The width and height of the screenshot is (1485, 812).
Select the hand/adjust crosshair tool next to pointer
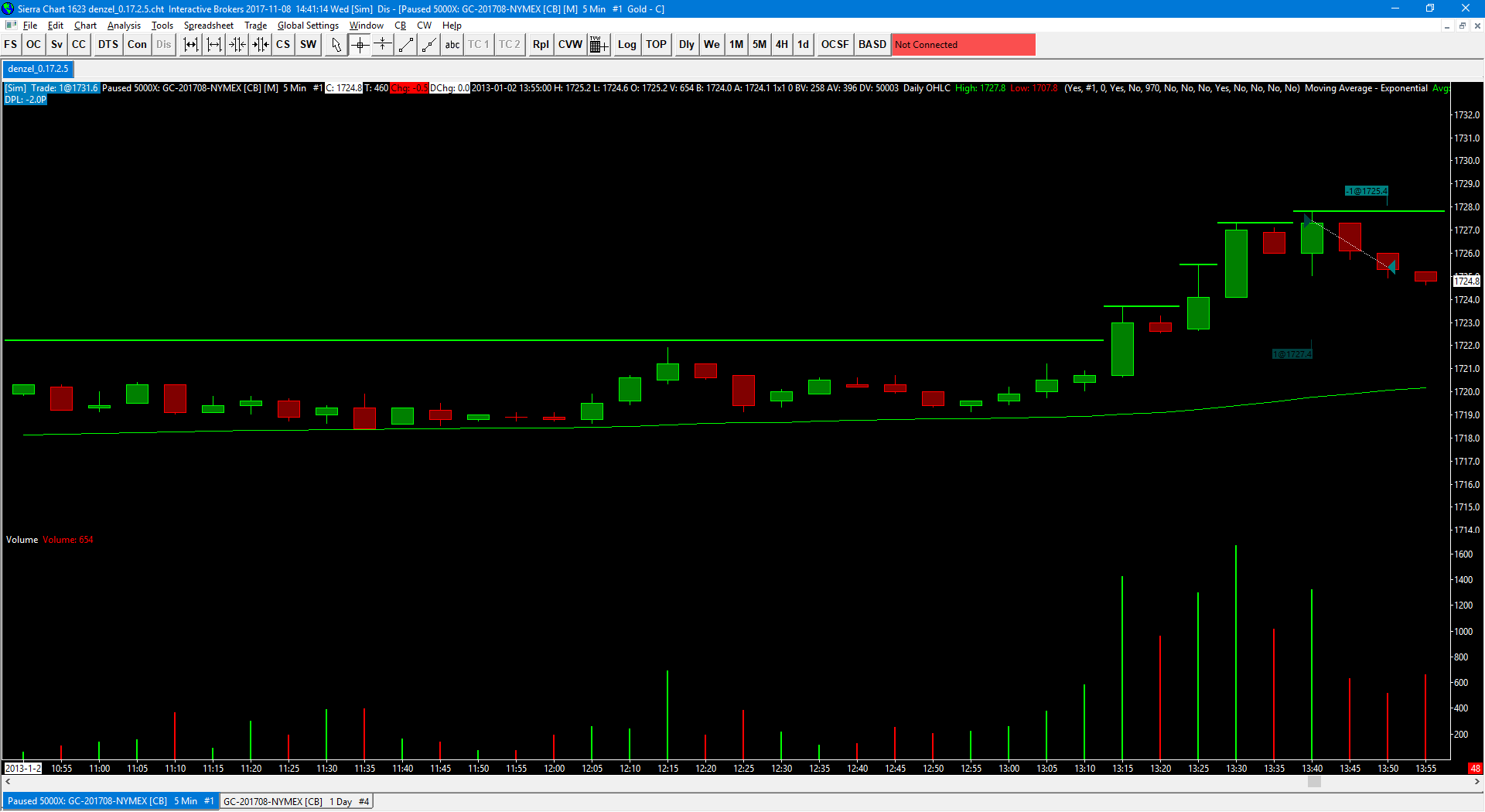[383, 45]
